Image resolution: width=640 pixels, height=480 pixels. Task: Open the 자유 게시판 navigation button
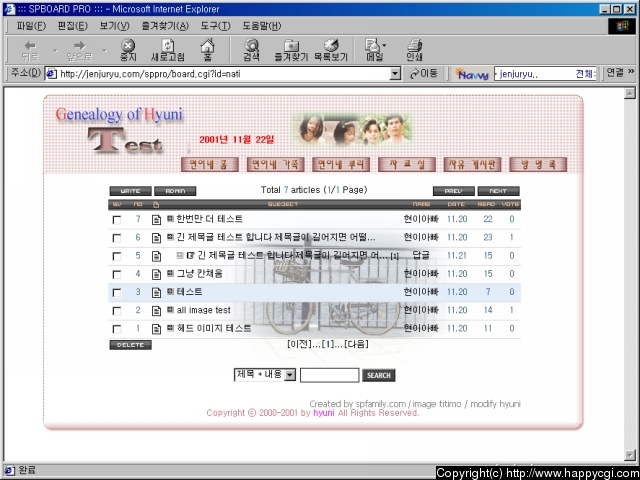coord(473,164)
